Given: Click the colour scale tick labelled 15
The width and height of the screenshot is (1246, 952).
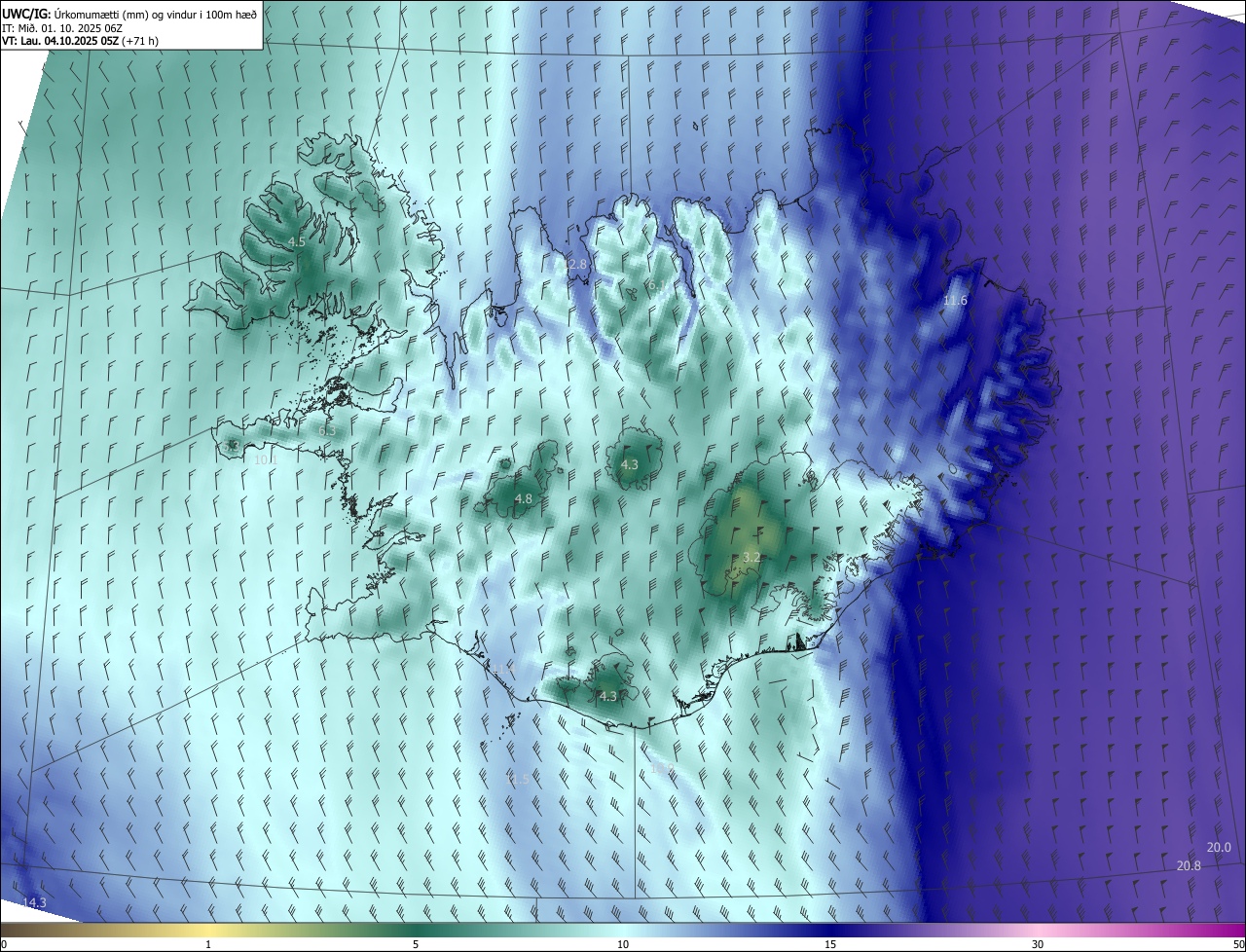Looking at the screenshot, I should 830,945.
